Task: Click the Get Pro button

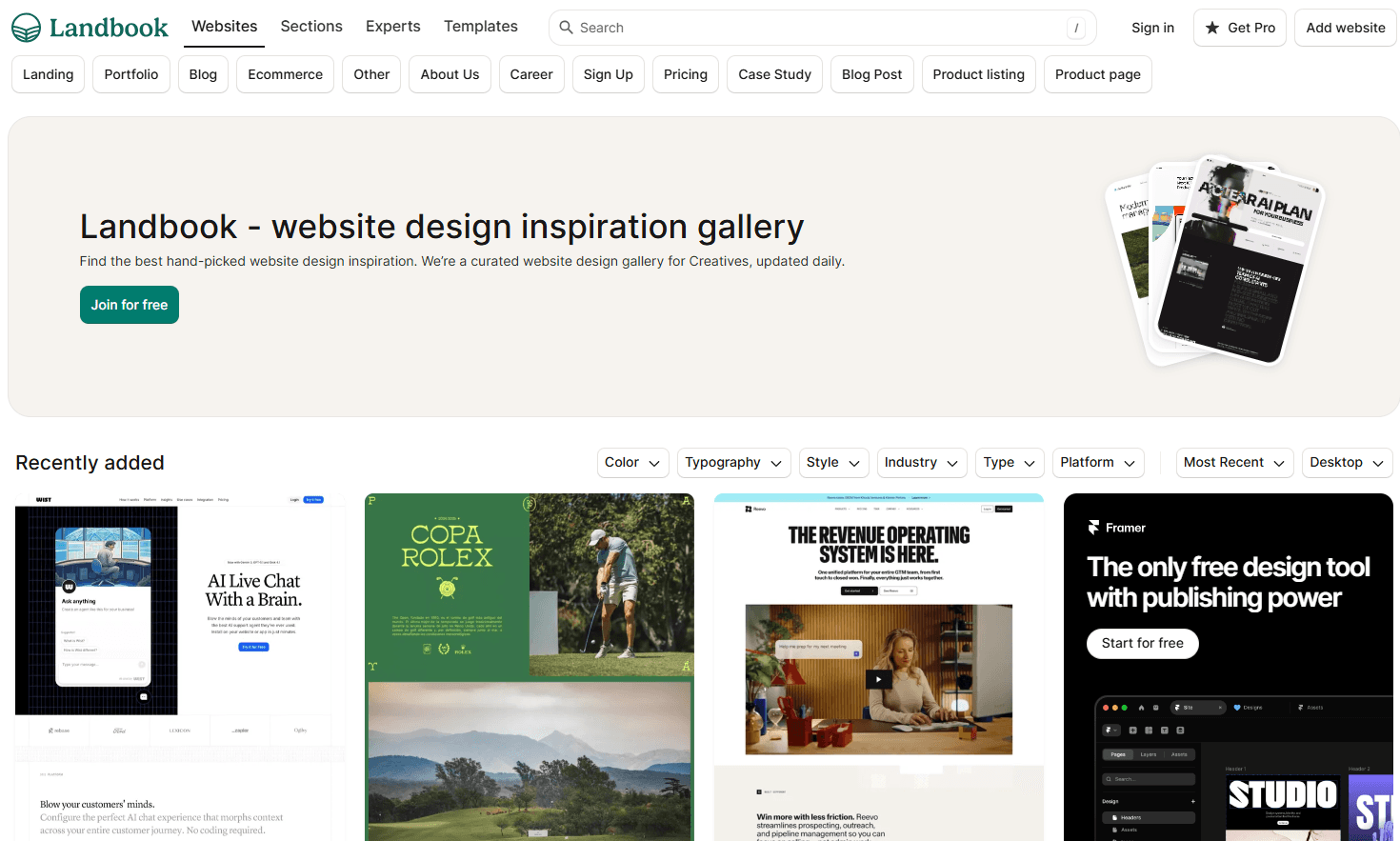Action: (1240, 28)
